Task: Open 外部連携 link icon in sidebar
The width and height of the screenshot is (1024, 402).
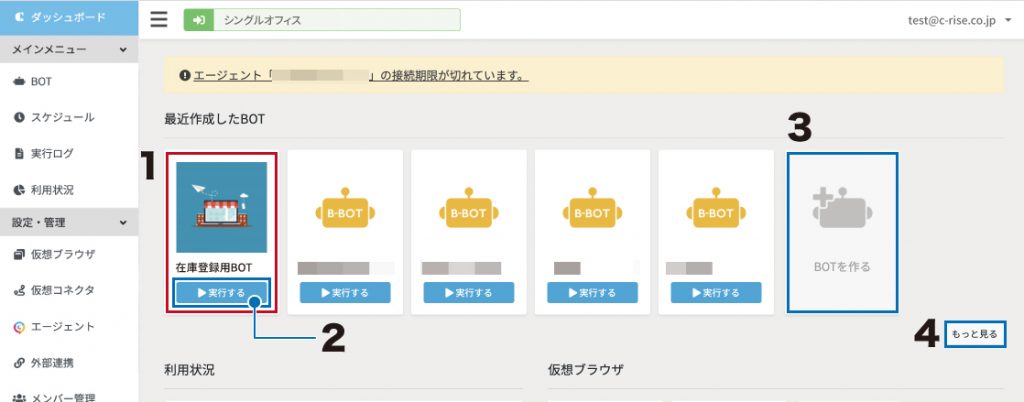Action: pyautogui.click(x=19, y=363)
